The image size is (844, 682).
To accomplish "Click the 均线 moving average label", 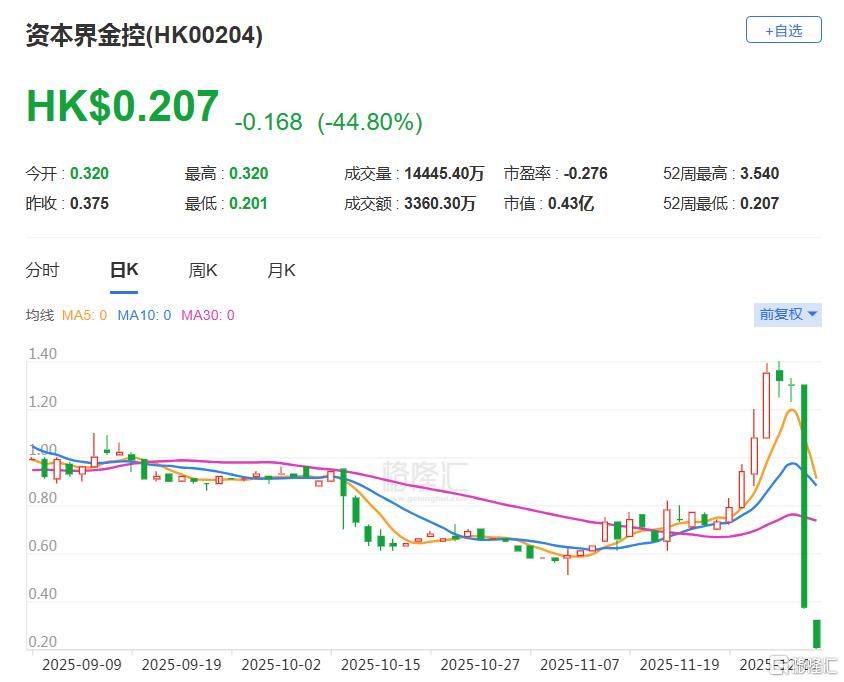I will (x=39, y=315).
